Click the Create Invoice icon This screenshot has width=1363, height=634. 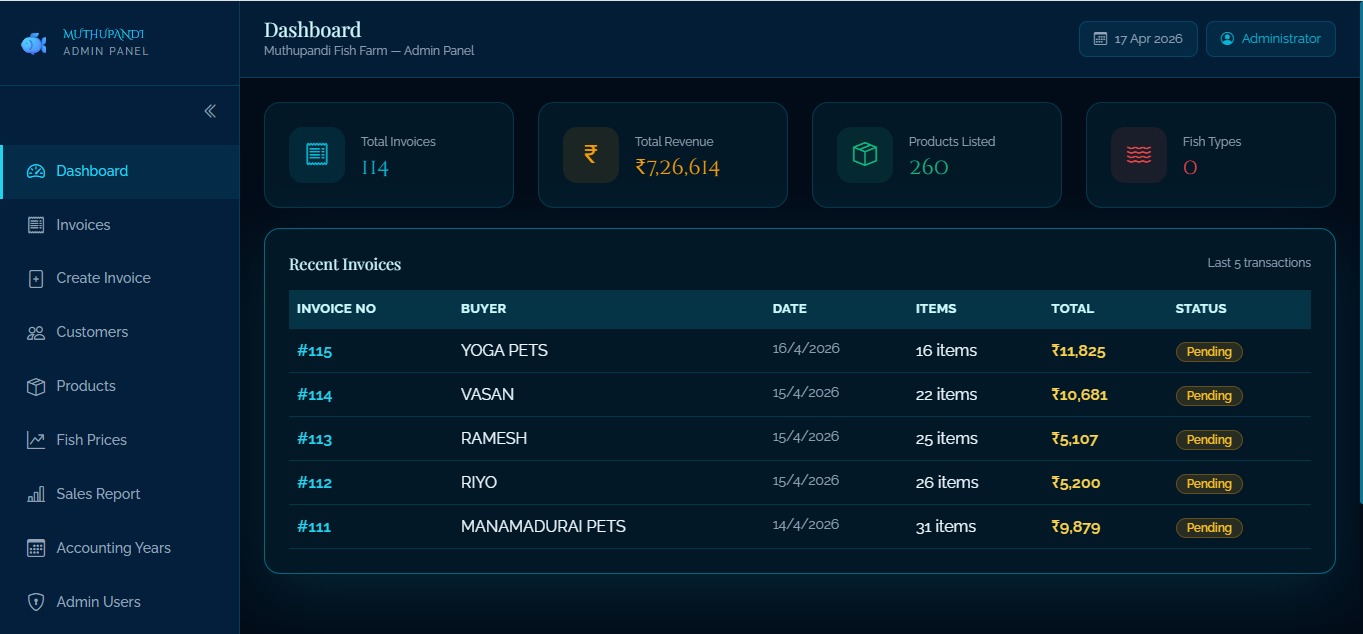[35, 278]
